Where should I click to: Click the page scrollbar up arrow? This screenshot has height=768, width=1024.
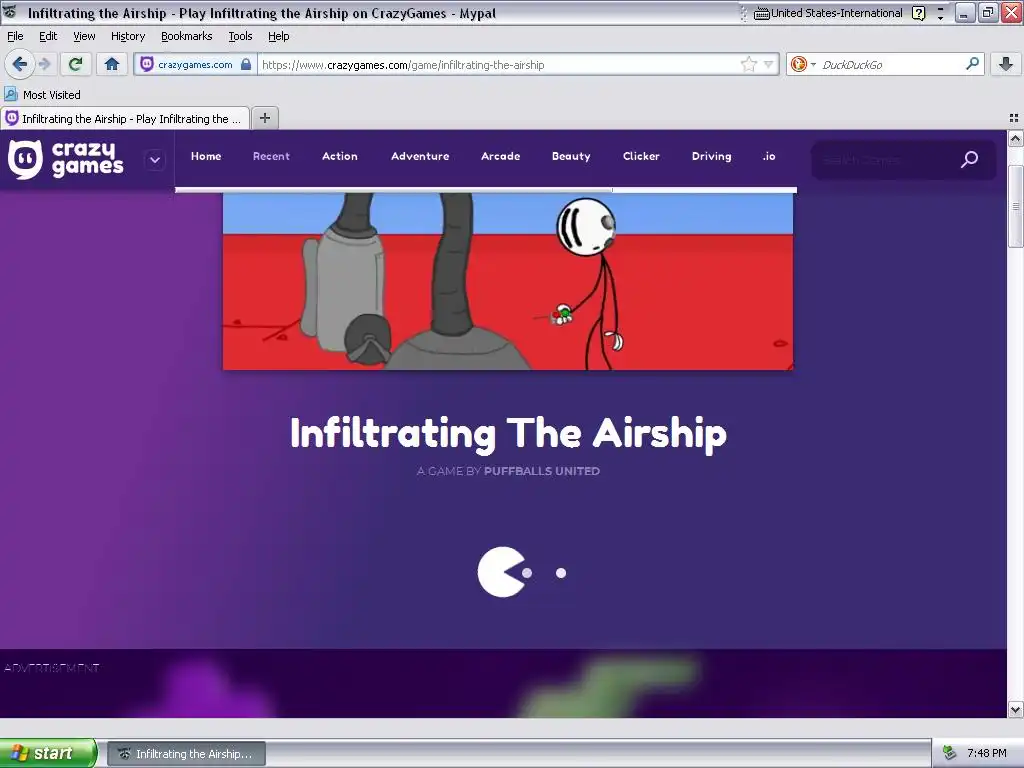(1016, 138)
